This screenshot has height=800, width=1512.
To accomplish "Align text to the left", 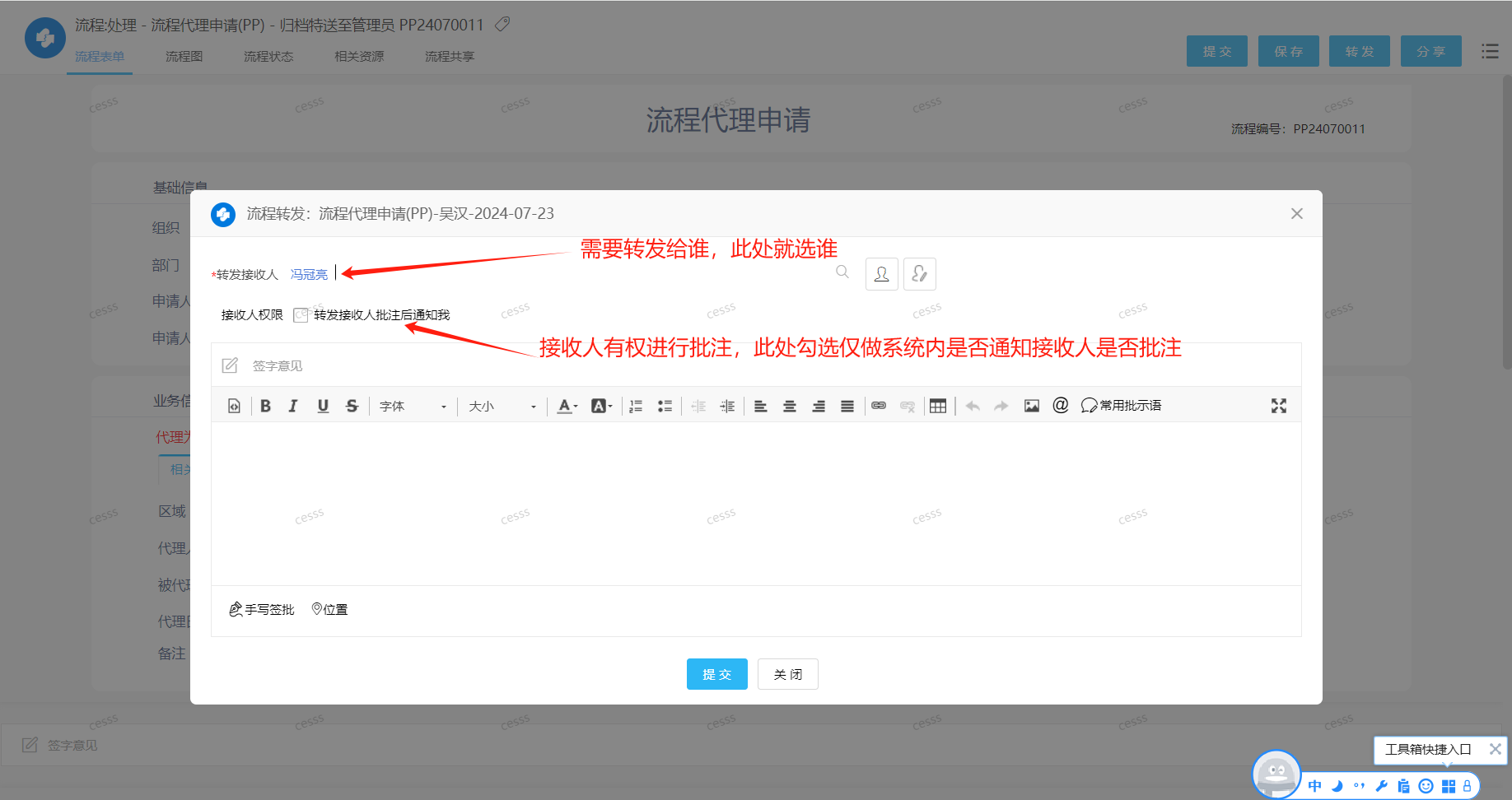I will tap(761, 406).
